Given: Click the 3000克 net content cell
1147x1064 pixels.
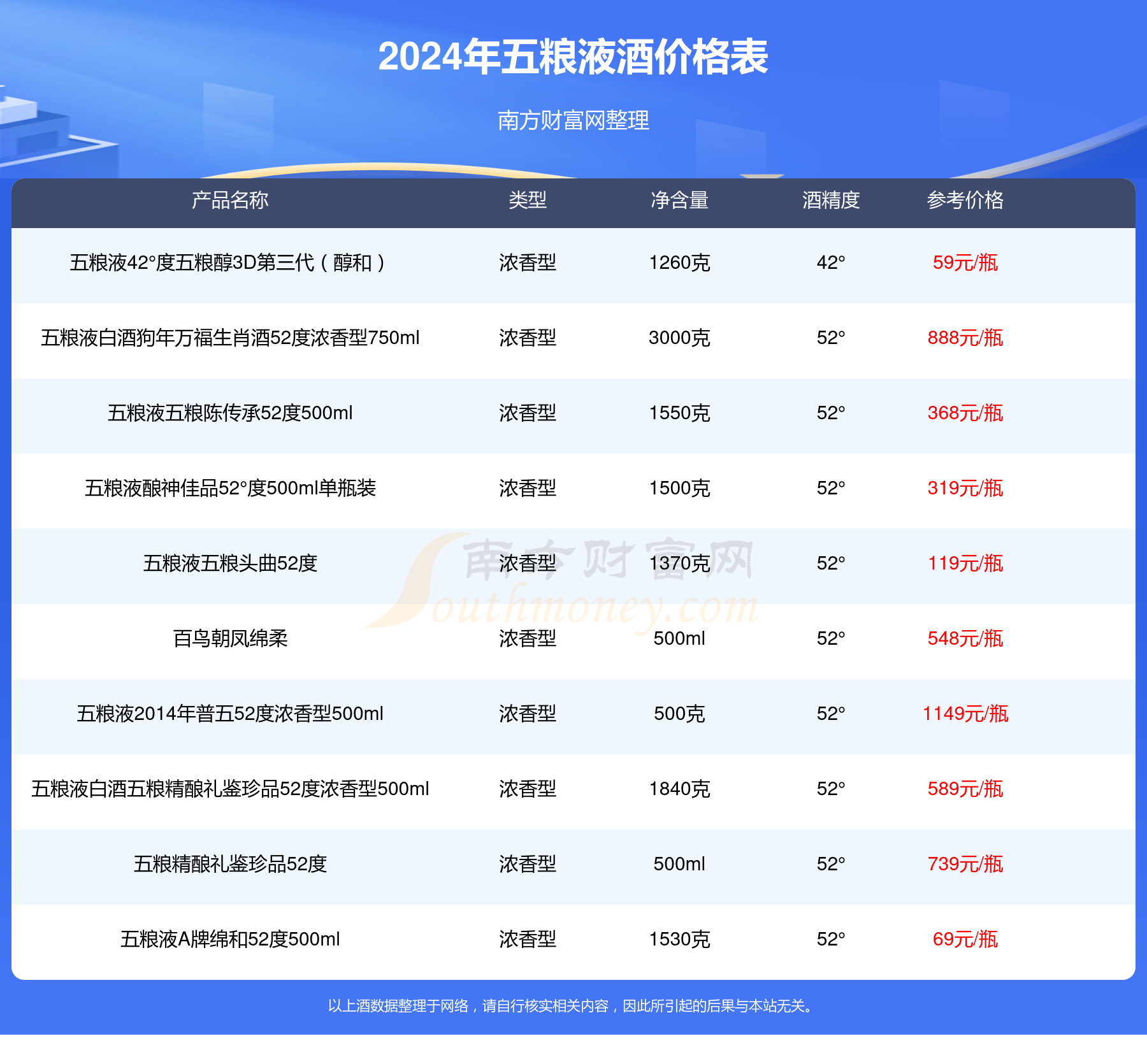Looking at the screenshot, I should pos(679,338).
